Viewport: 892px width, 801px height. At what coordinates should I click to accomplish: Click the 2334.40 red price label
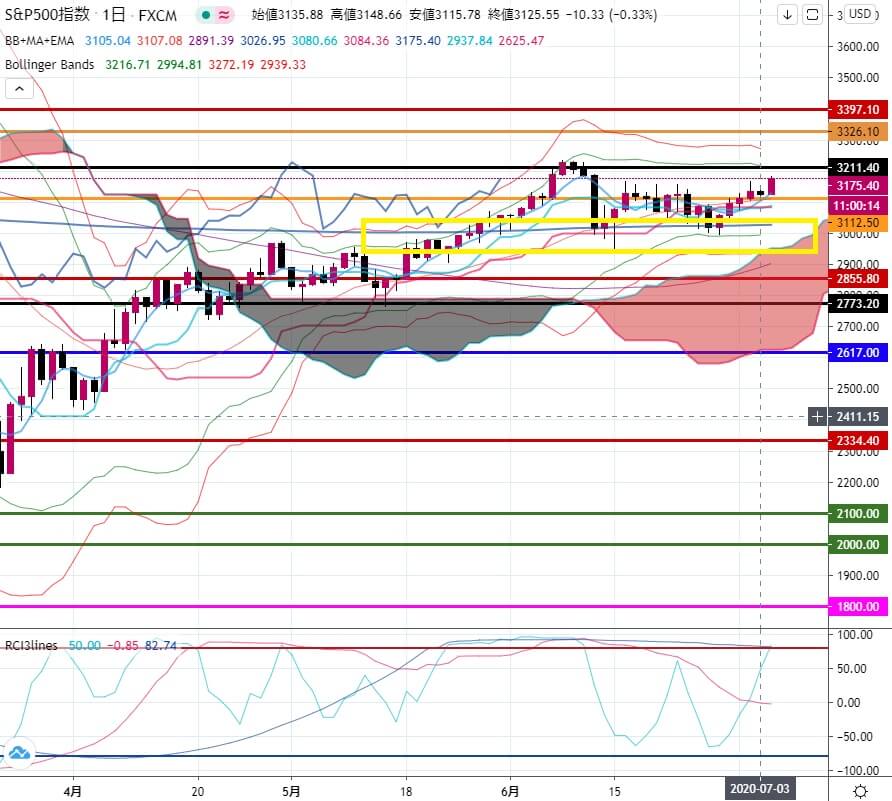click(858, 440)
